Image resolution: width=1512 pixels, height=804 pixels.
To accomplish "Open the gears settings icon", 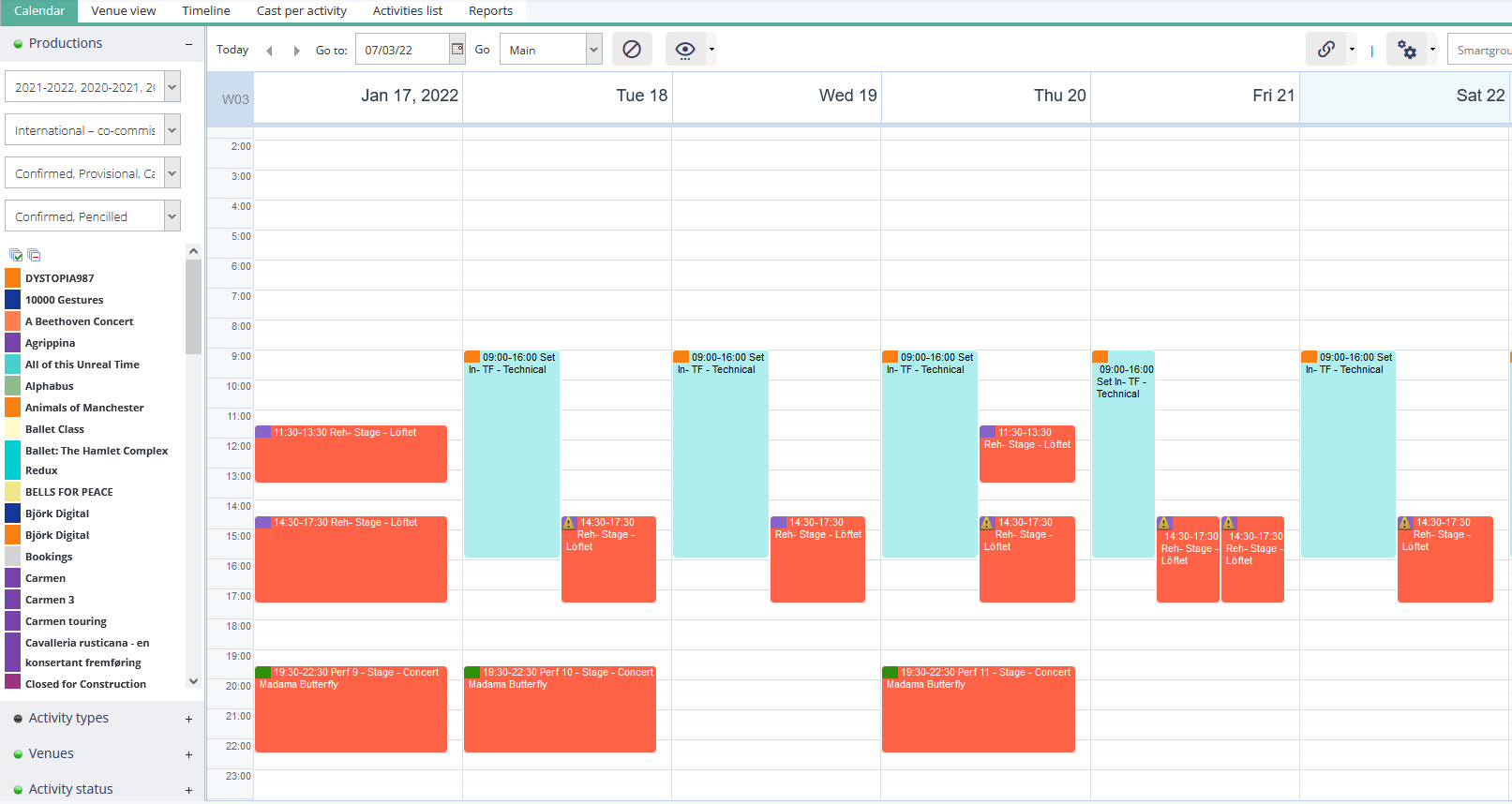I will coord(1407,50).
